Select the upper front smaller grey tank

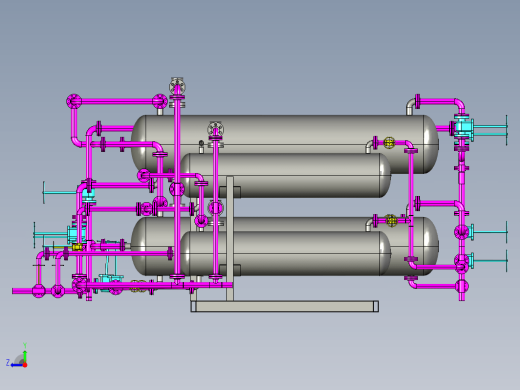285,175
